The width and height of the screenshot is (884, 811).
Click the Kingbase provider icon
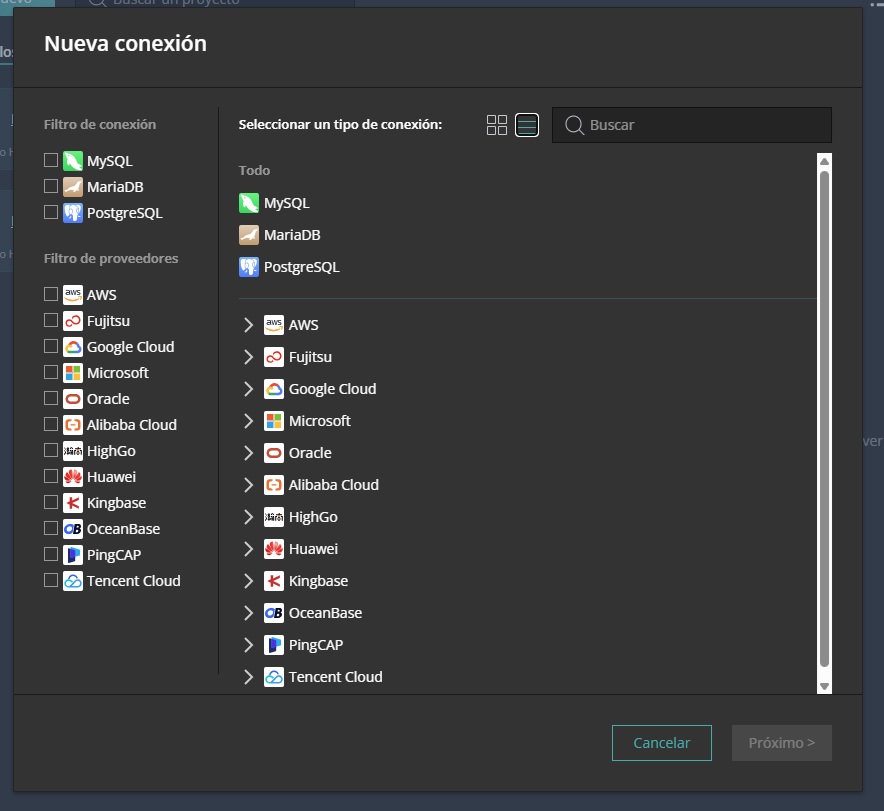272,581
